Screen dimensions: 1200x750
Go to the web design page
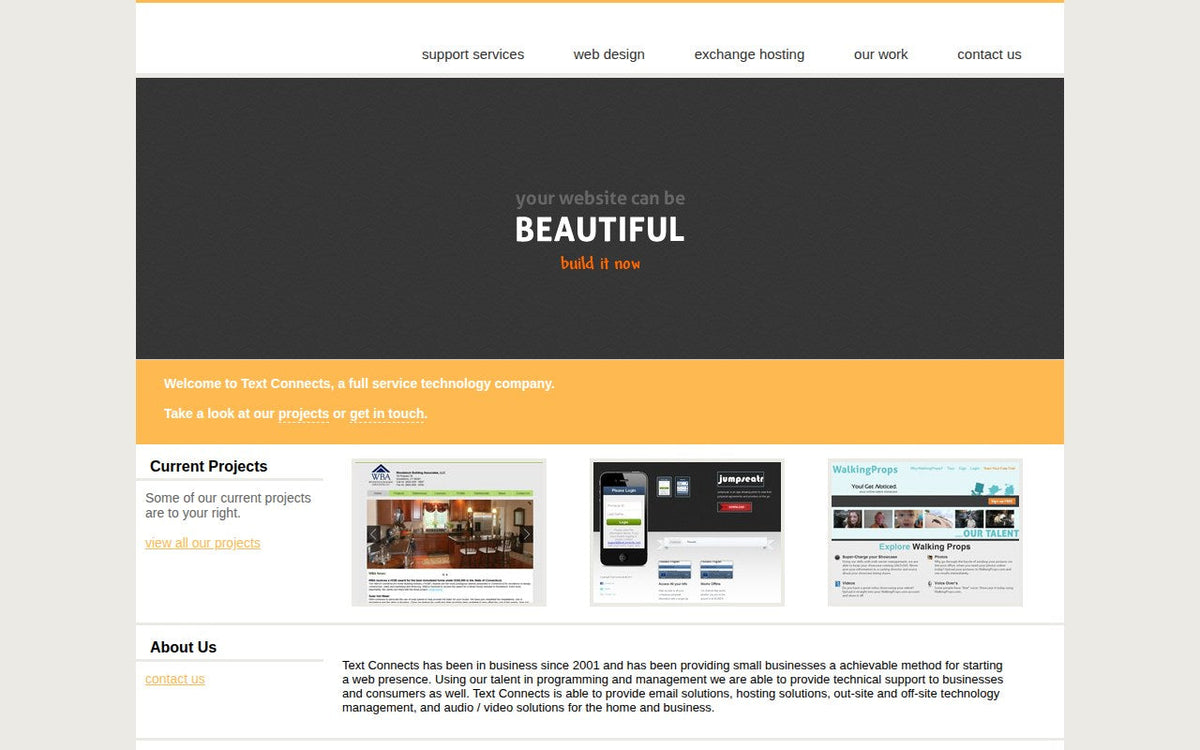point(609,54)
